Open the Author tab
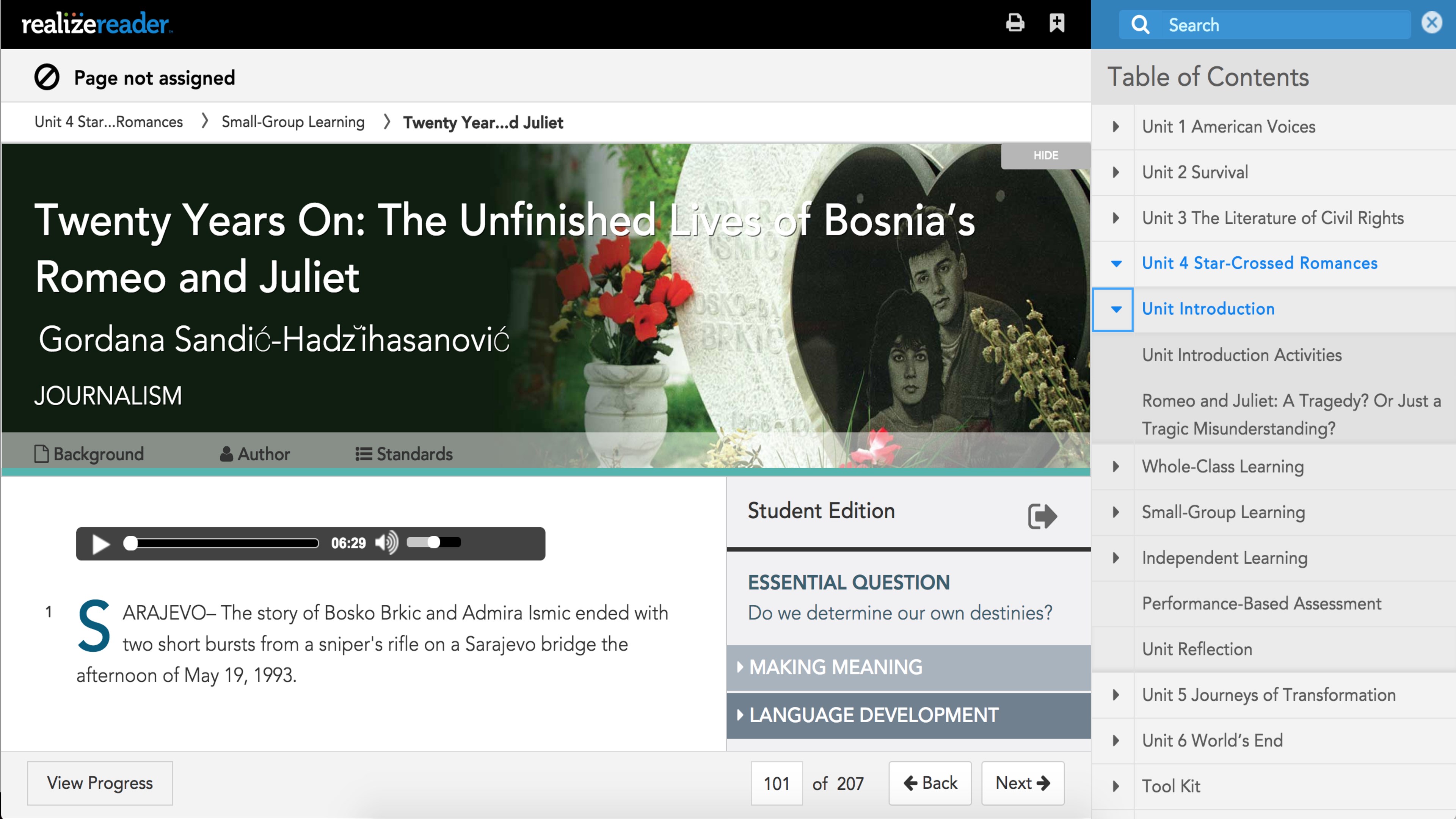This screenshot has width=1456, height=819. (254, 454)
